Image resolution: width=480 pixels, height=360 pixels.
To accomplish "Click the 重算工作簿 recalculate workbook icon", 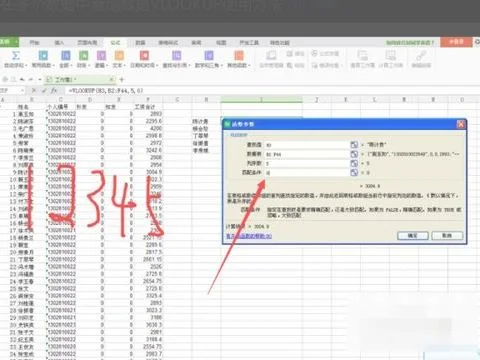I will click(362, 55).
